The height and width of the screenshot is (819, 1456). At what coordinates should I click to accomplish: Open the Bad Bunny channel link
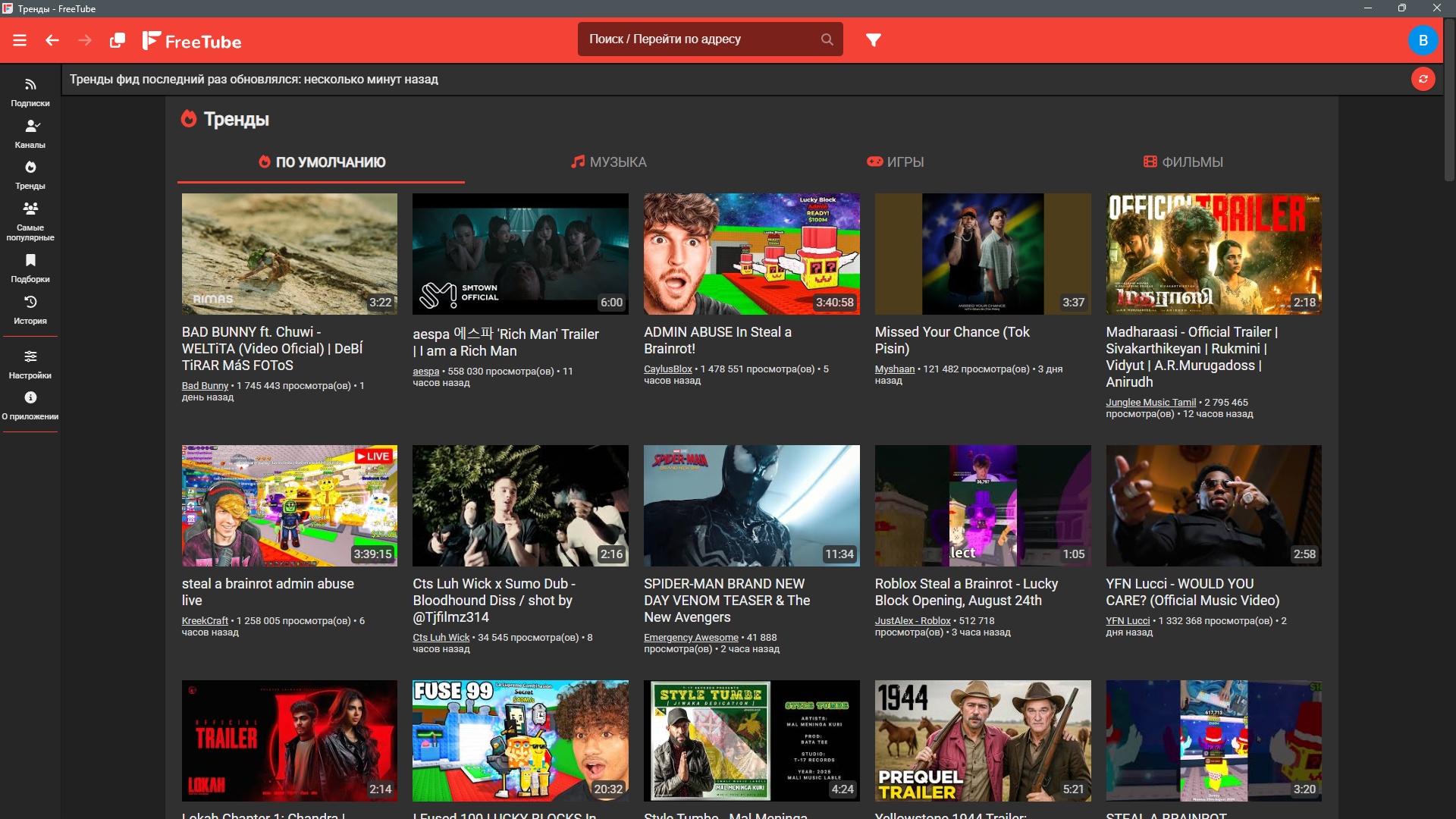point(205,386)
